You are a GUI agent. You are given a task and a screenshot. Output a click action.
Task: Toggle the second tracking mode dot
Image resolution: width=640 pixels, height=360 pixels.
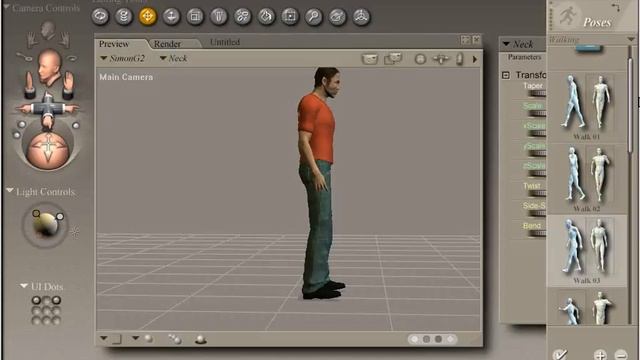(427, 339)
